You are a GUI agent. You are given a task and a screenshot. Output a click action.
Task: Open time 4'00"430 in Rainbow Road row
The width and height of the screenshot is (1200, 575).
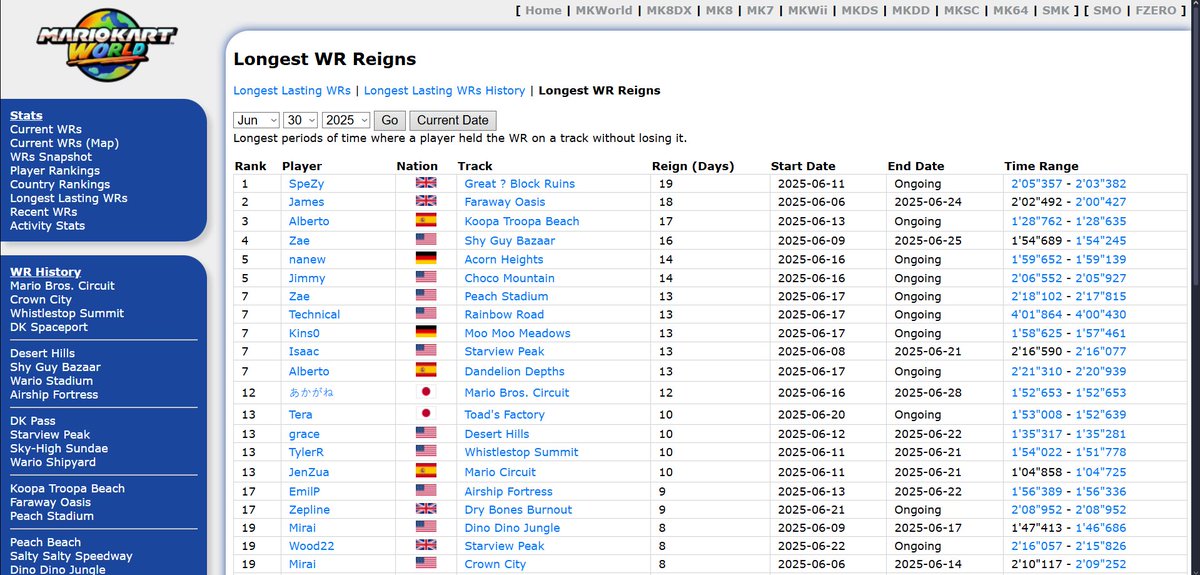[x=1102, y=314]
